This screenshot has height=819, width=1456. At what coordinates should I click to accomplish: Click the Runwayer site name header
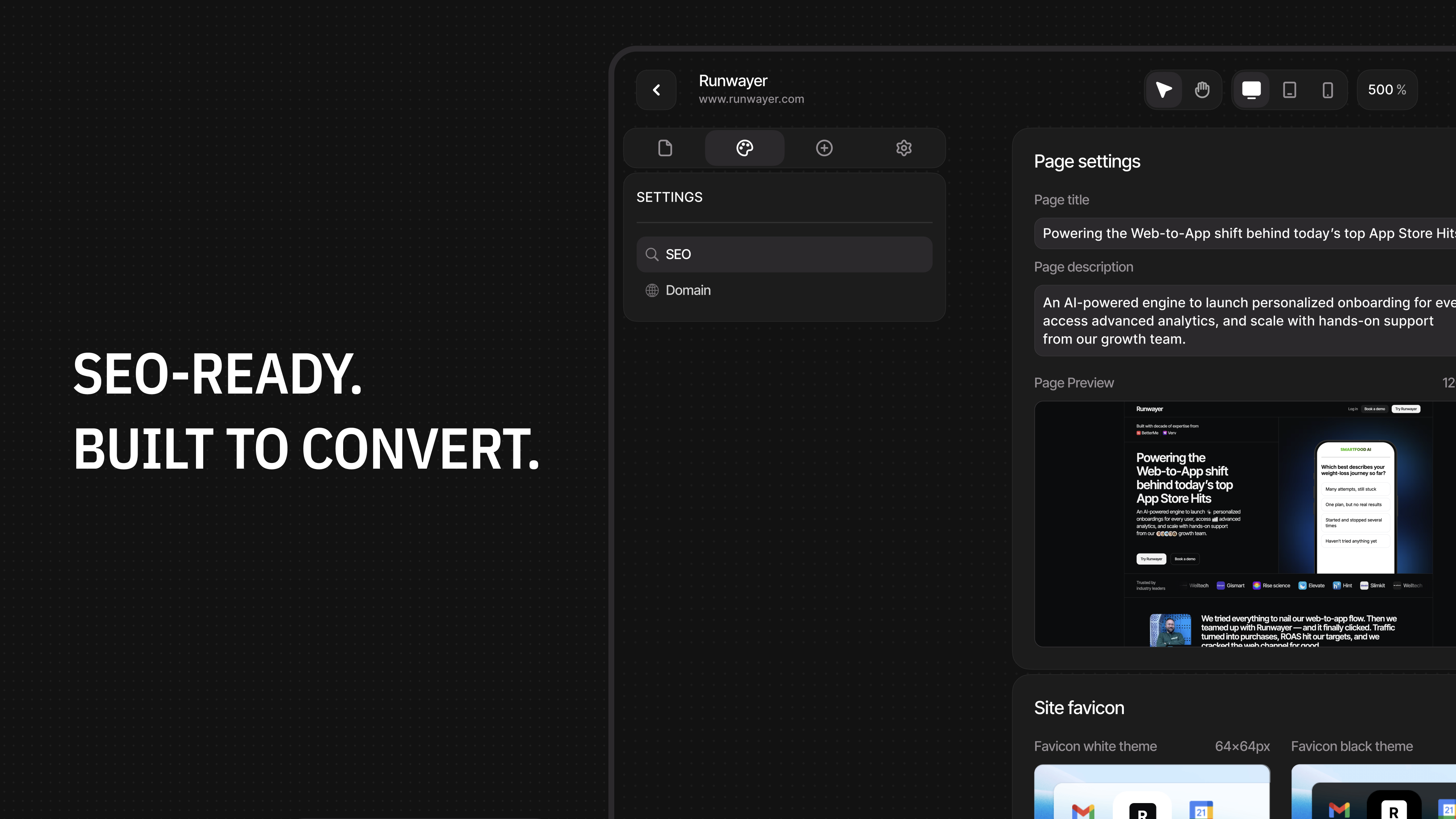click(733, 80)
